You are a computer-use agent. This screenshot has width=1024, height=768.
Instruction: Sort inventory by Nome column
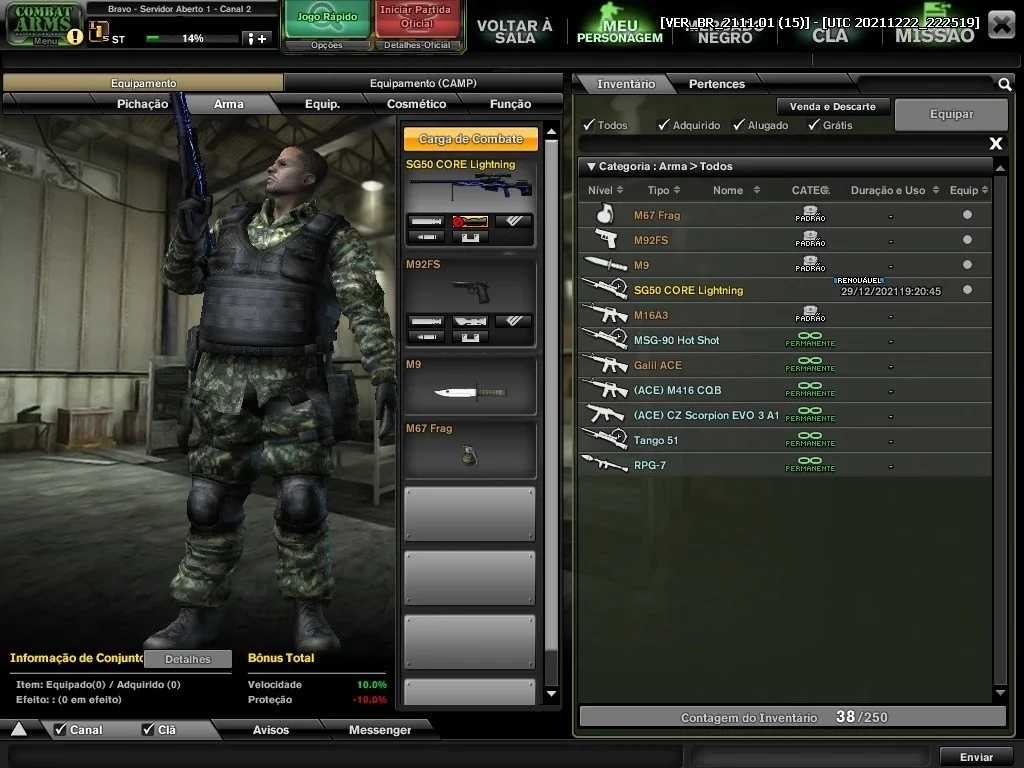(x=736, y=190)
